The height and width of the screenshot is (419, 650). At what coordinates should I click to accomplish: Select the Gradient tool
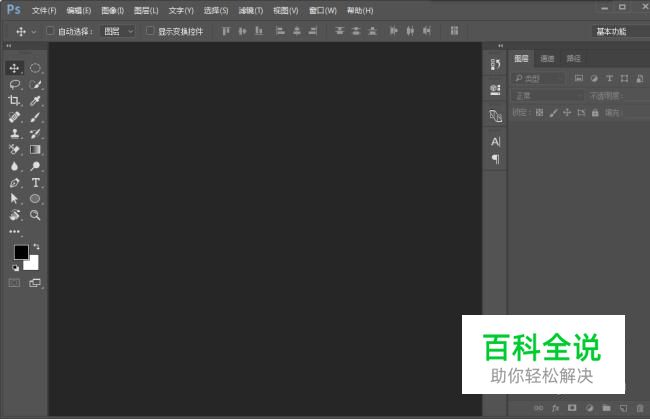click(35, 150)
